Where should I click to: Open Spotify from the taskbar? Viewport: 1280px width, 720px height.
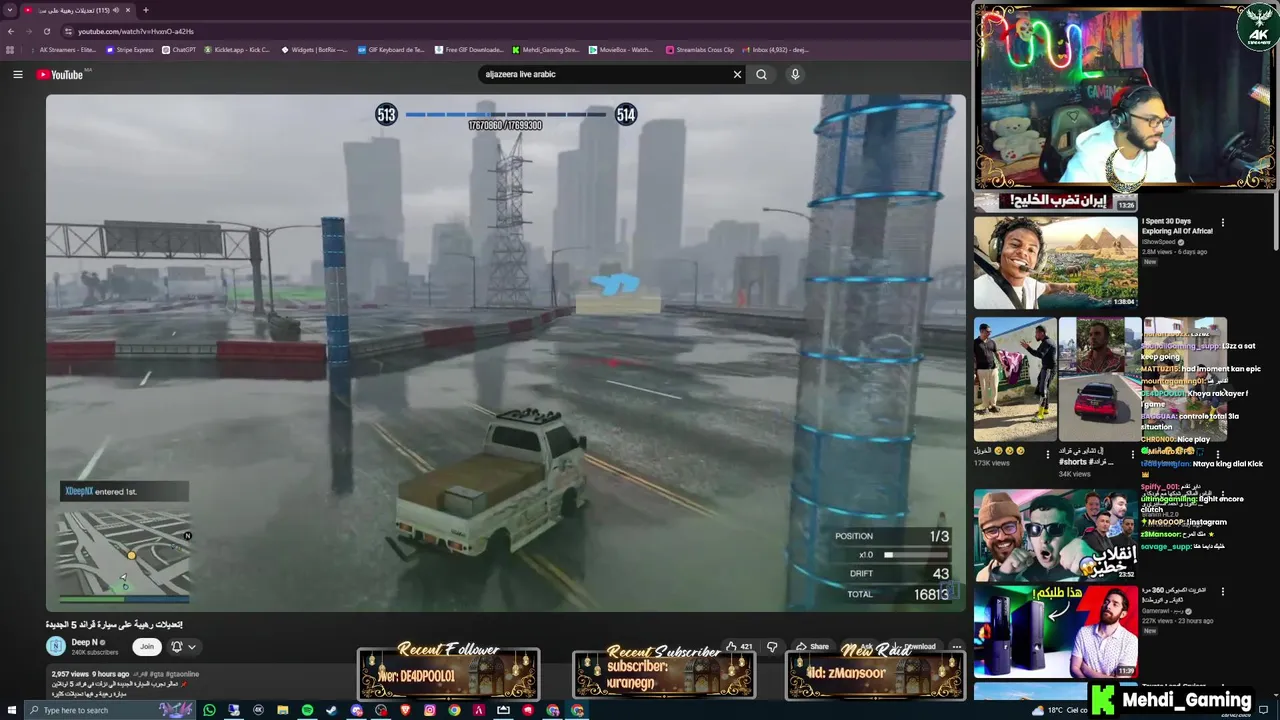pos(307,710)
